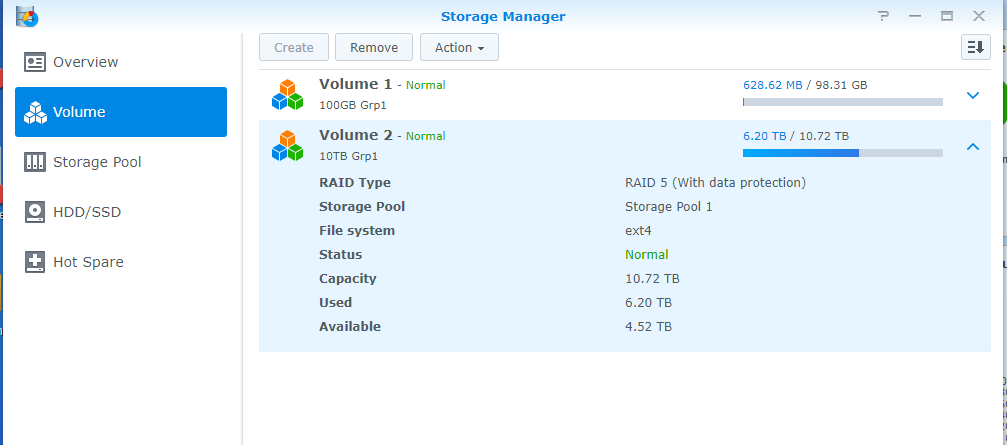Select the Volume 1 row title

[x=355, y=85]
